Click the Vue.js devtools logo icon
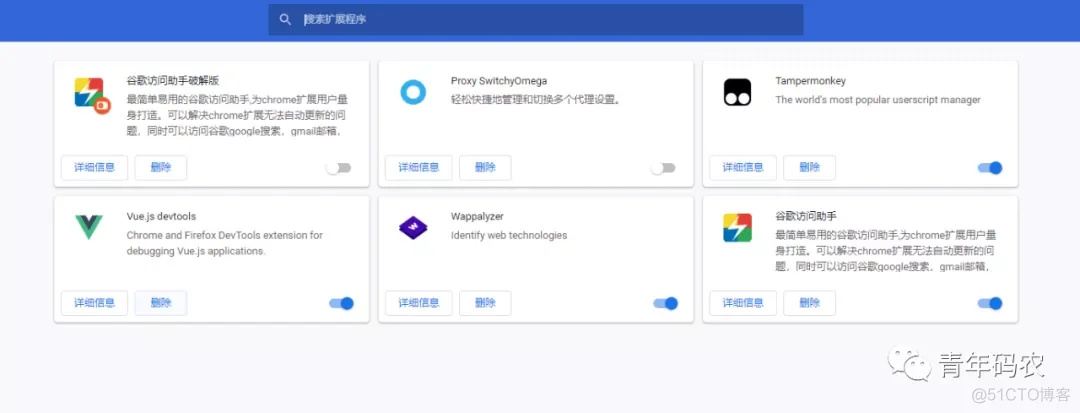 89,227
